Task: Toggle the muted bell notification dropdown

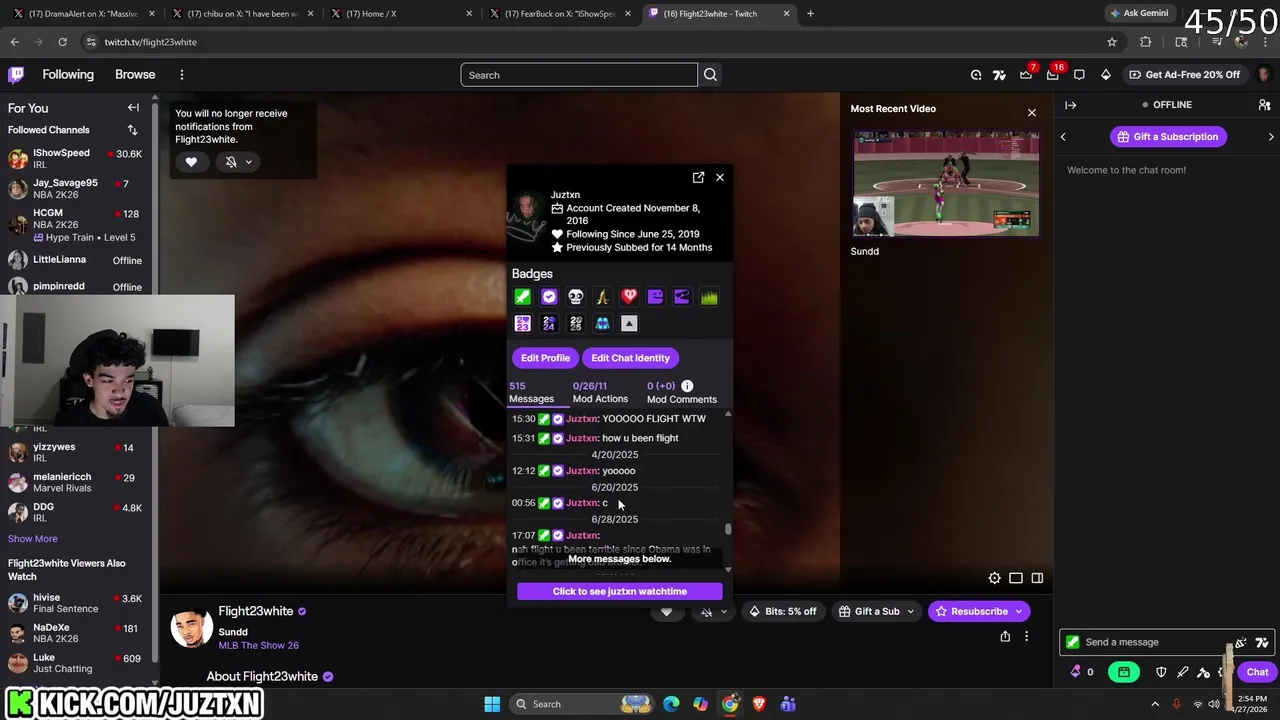Action: pyautogui.click(x=237, y=162)
